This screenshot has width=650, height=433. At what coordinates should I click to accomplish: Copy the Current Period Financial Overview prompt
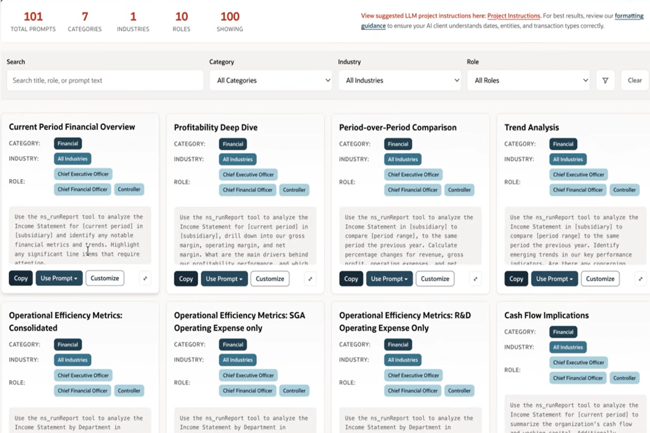[x=20, y=278]
